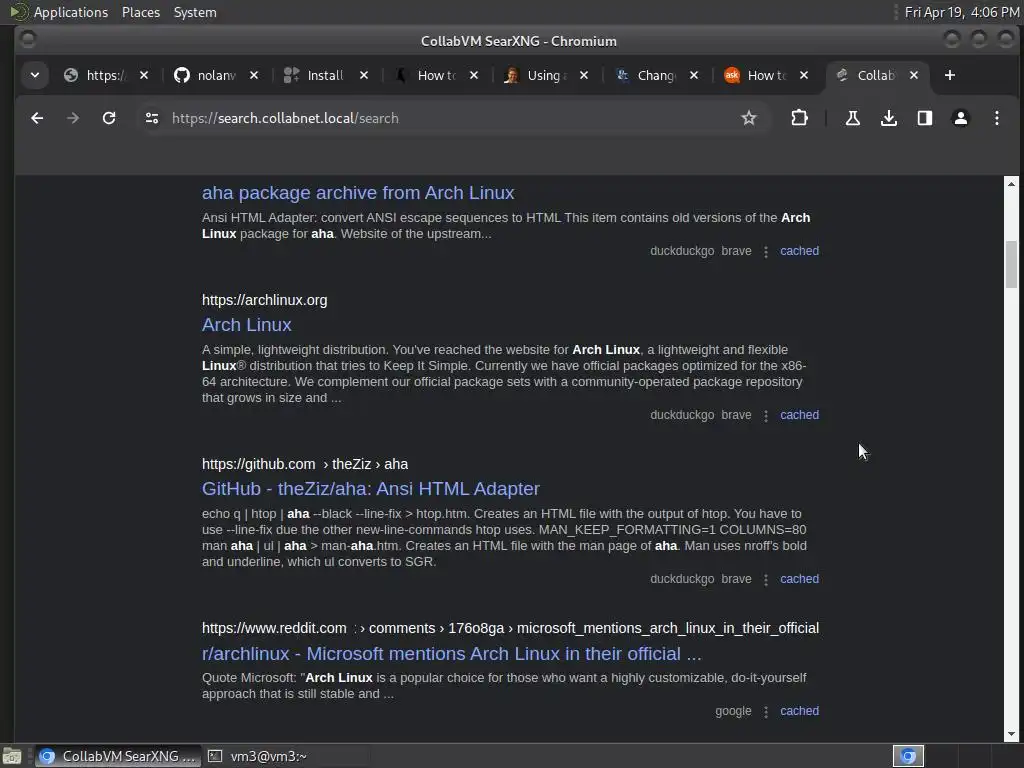
Task: Click the Chromium icon in the bottom-right panel
Action: pyautogui.click(x=908, y=756)
